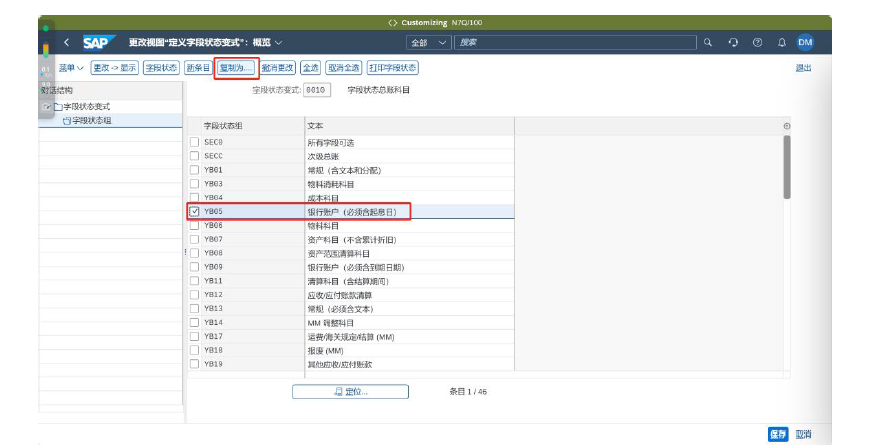Tick the YB14 row checkbox
Screen dimensions: 877x448
[195, 323]
